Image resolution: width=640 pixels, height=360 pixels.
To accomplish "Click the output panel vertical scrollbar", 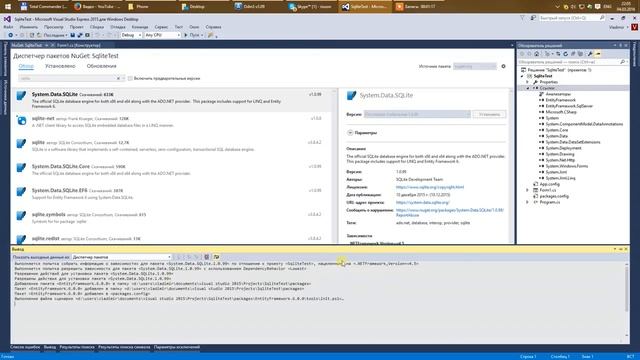I will point(627,300).
